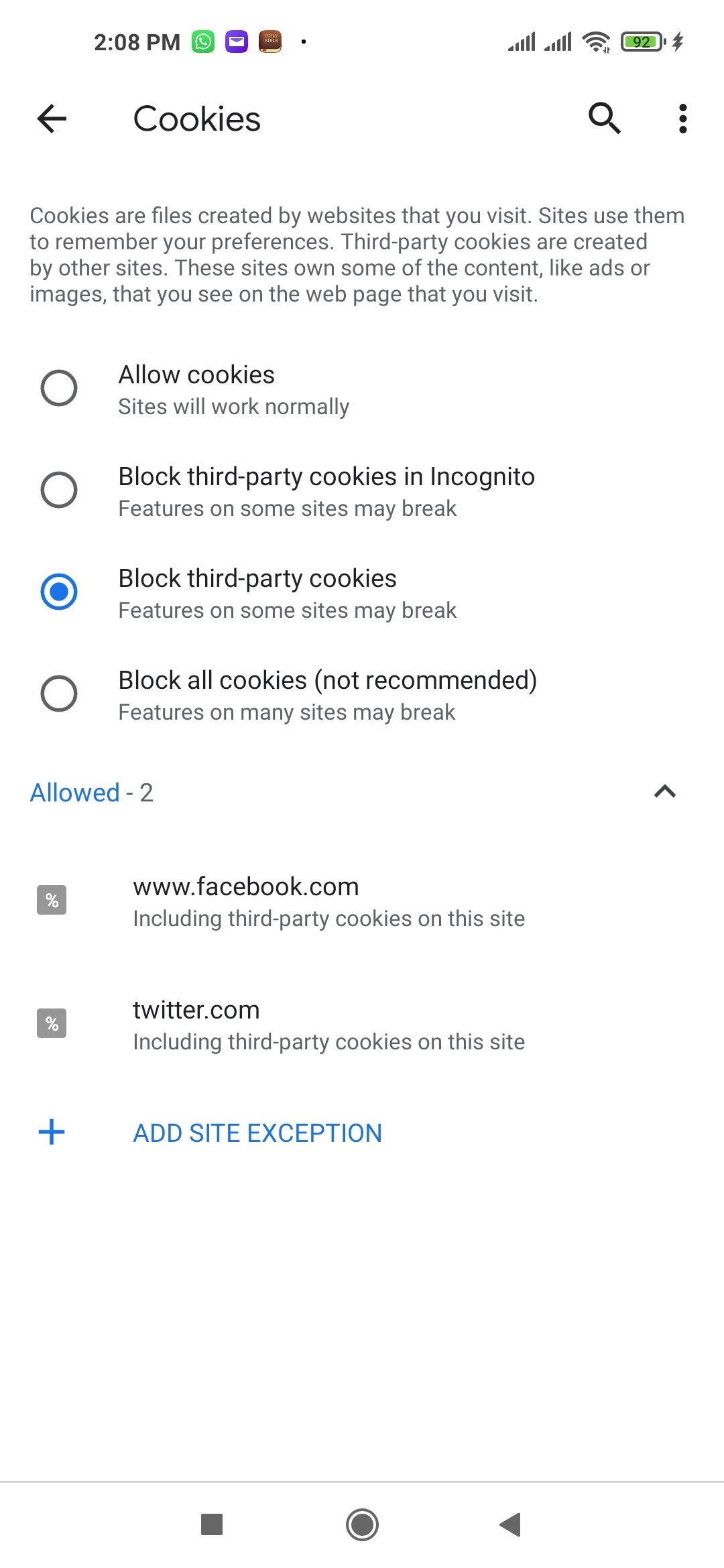Open the three-dot overflow menu
This screenshot has height=1568, width=724.
(682, 118)
